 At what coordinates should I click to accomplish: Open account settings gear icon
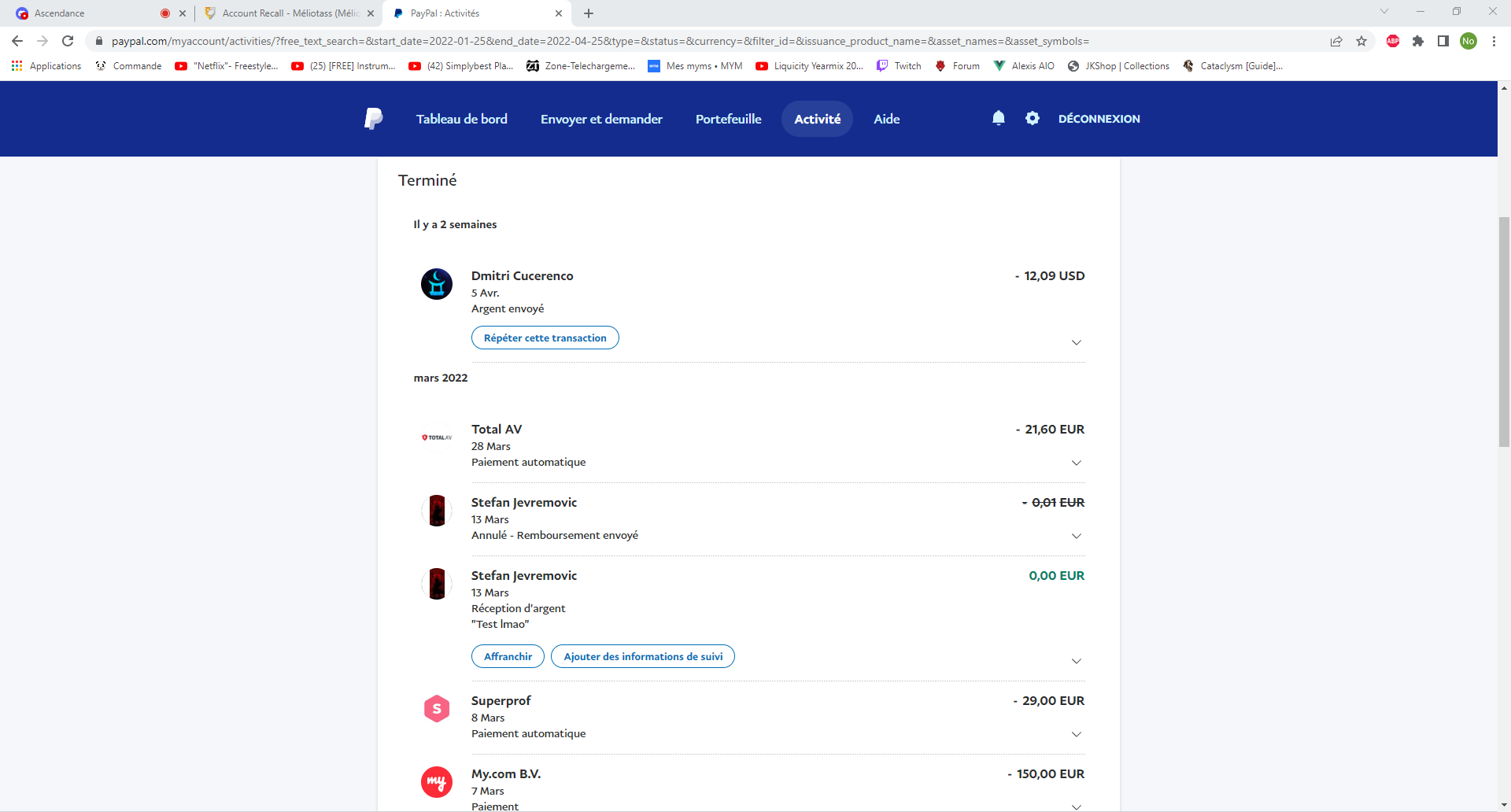pyautogui.click(x=1033, y=118)
